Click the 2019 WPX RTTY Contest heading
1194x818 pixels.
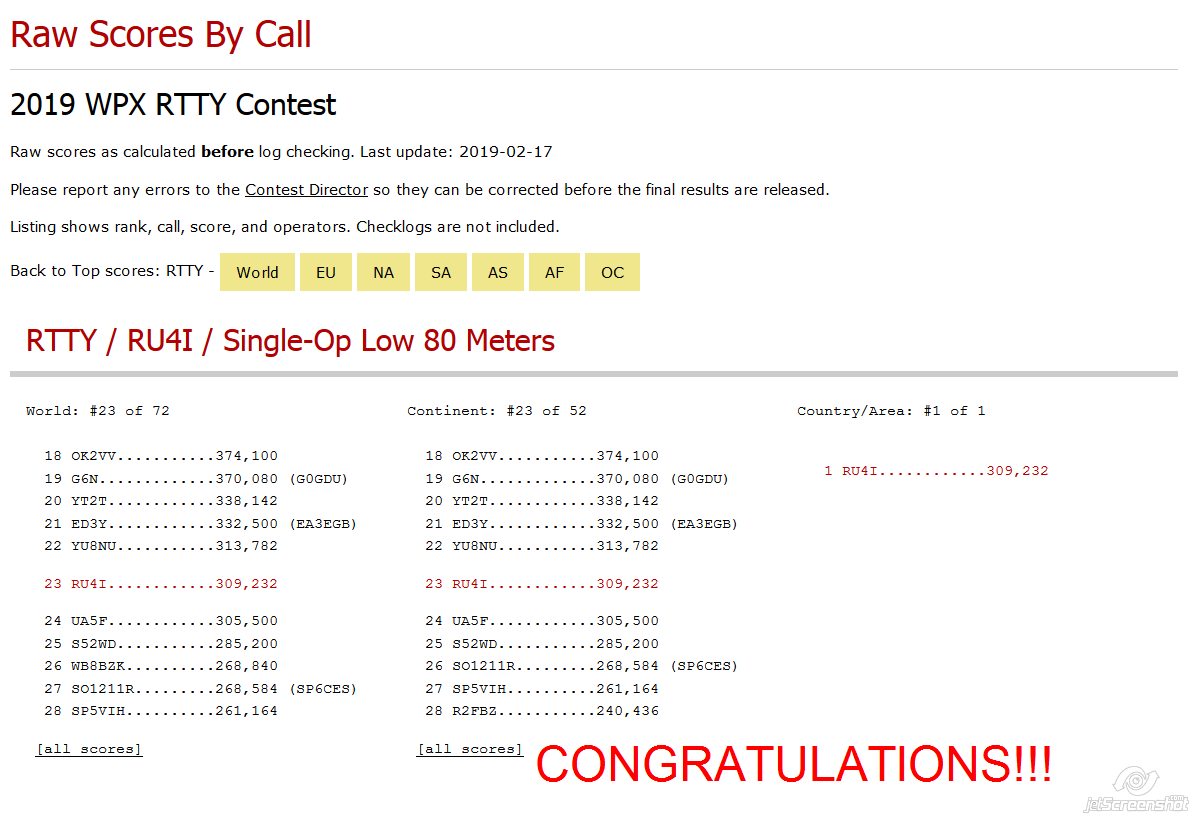point(173,105)
